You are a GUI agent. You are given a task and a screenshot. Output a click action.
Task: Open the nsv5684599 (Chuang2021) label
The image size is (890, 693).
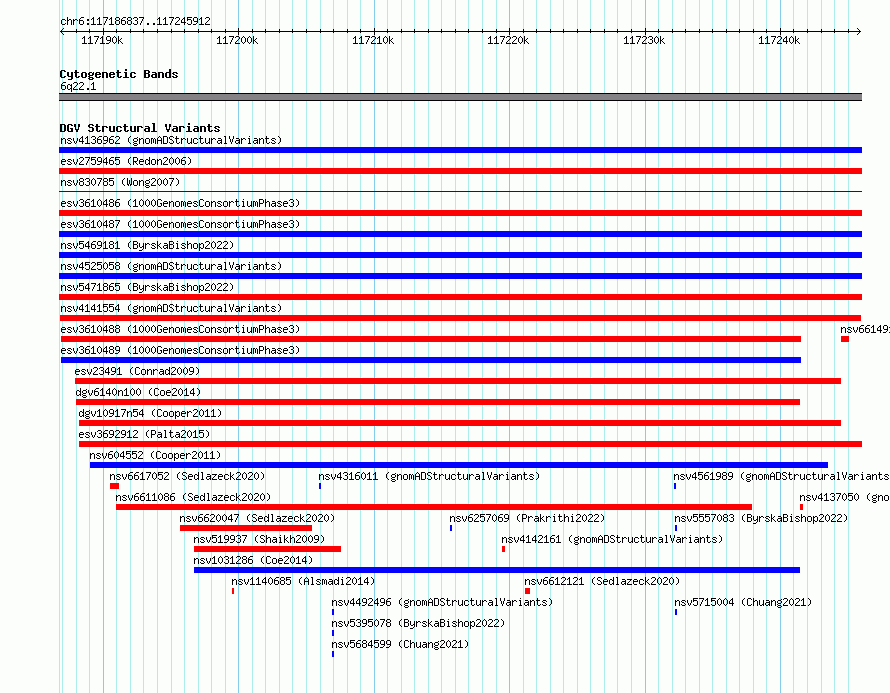[x=400, y=644]
